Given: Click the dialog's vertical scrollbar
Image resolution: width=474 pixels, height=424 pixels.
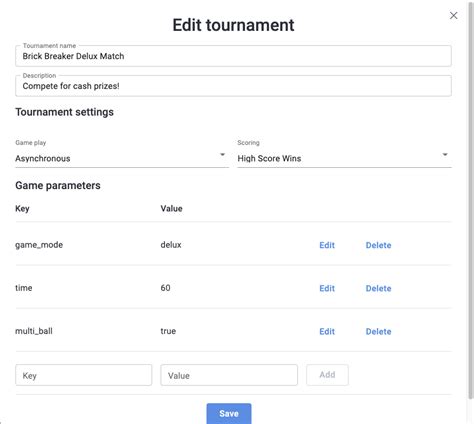Looking at the screenshot, I should 470,200.
